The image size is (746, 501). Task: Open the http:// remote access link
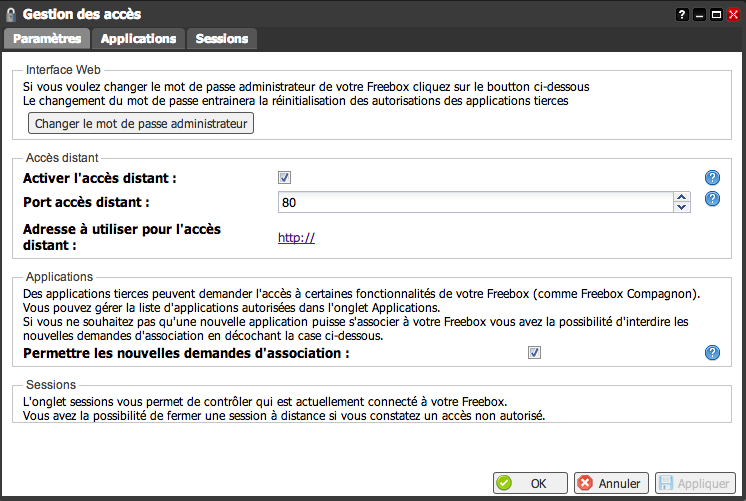pos(296,237)
